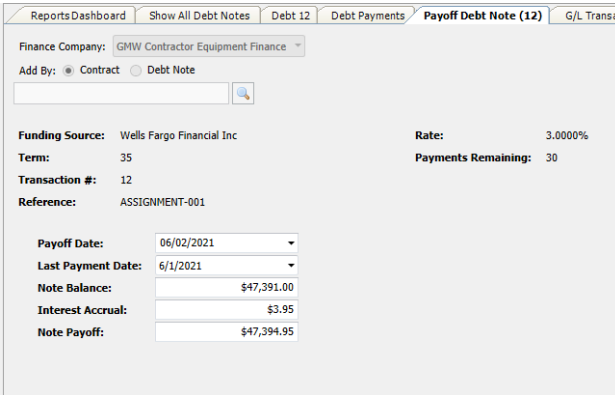Open the Finance Company dropdown
The width and height of the screenshot is (615, 395).
pos(209,47)
